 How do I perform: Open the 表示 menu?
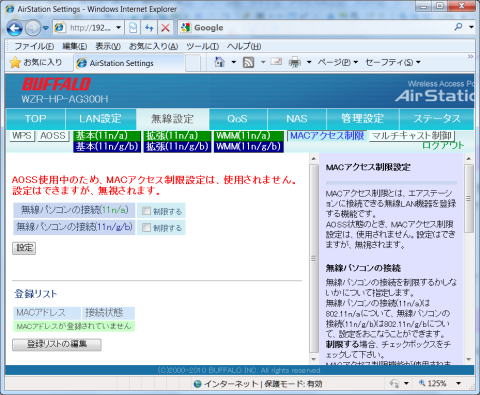tap(108, 46)
